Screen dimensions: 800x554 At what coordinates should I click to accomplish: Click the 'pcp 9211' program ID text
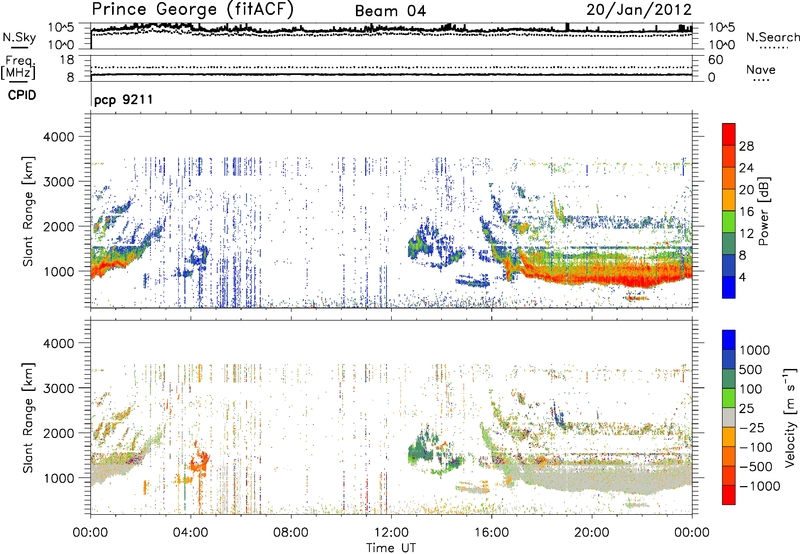(x=123, y=99)
